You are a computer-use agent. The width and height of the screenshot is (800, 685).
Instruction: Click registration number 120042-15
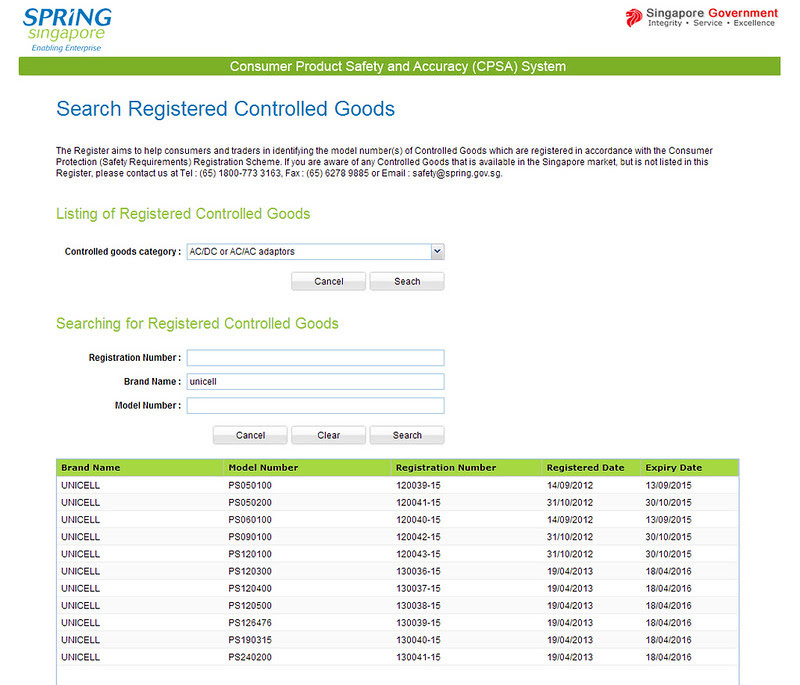(418, 537)
